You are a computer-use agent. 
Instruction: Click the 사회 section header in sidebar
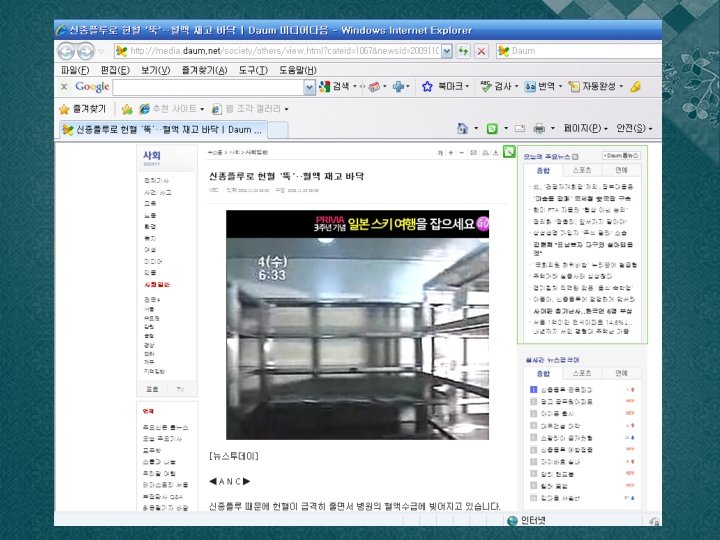click(152, 157)
